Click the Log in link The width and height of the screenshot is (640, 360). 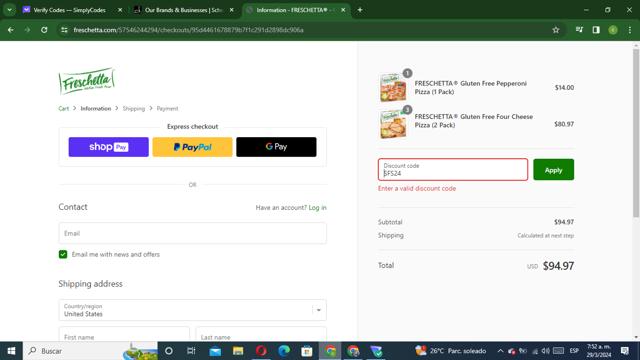click(x=318, y=207)
